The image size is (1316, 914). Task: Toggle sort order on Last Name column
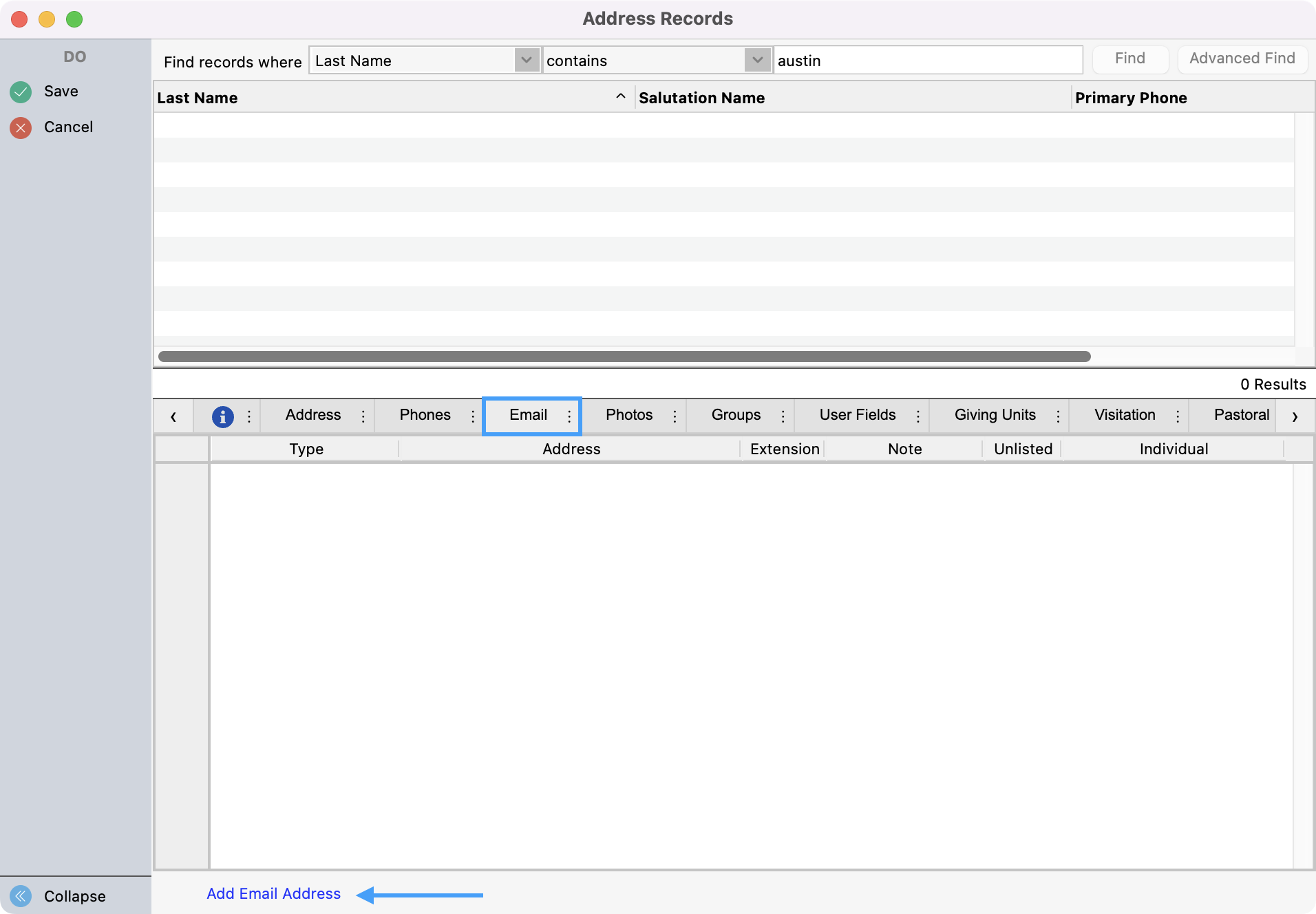620,97
